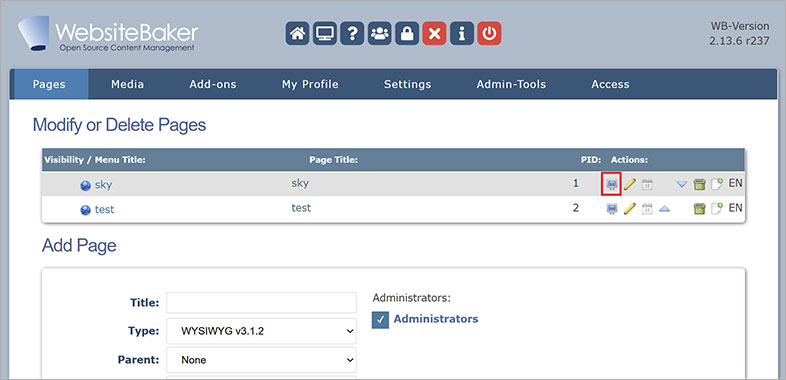Image resolution: width=786 pixels, height=380 pixels.
Task: Click the WB-Version 2.13.6 r237 text
Action: (739, 34)
